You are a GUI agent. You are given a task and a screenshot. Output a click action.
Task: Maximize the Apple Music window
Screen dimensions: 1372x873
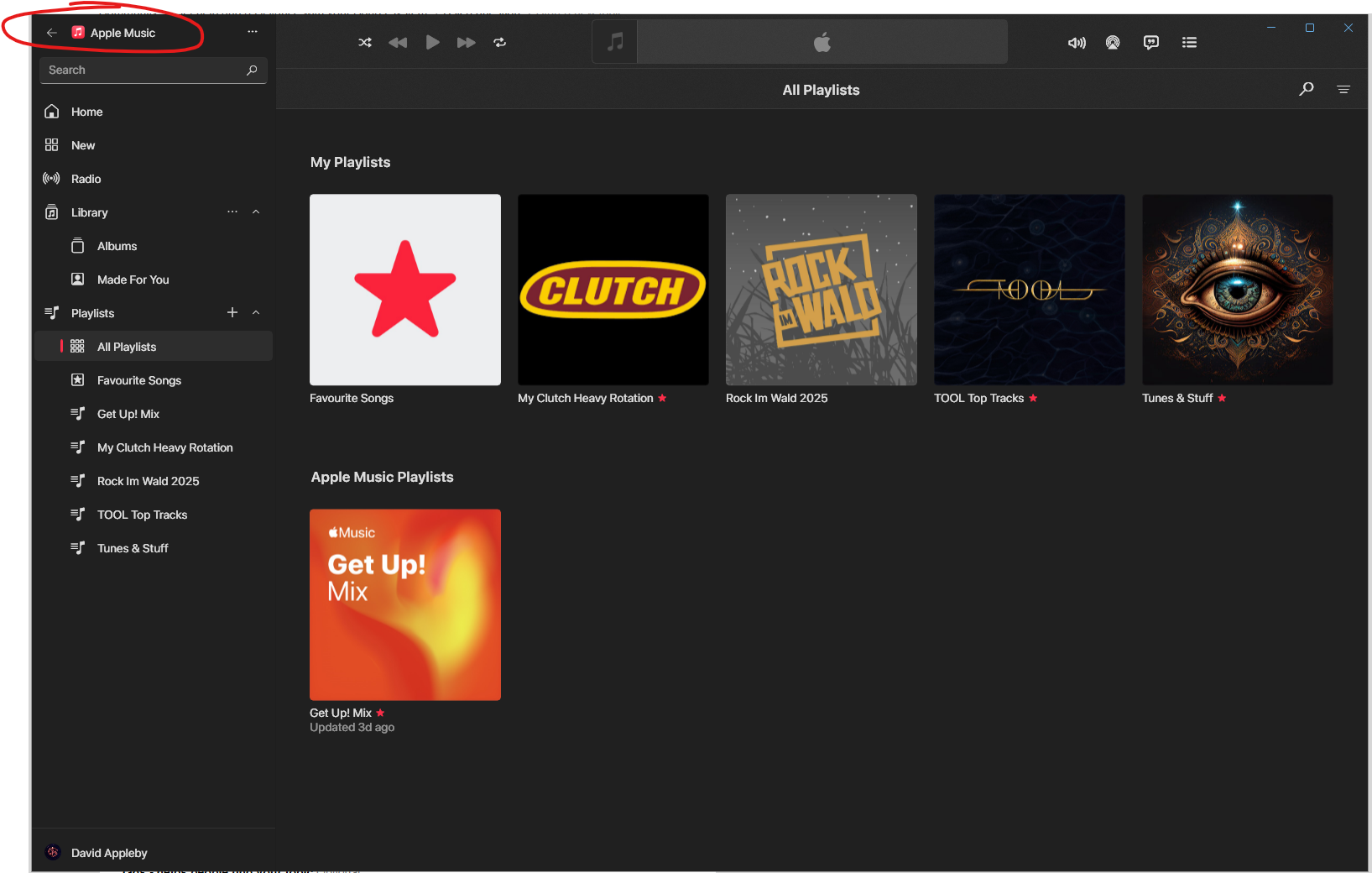1310,28
